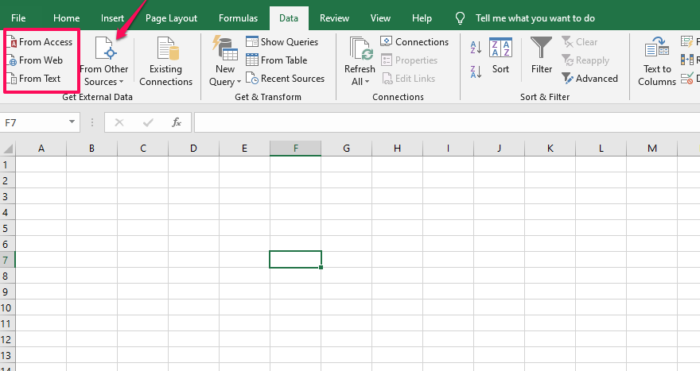Expand the Name Box dropdown
Screen dimensions: 700x371
click(x=71, y=122)
